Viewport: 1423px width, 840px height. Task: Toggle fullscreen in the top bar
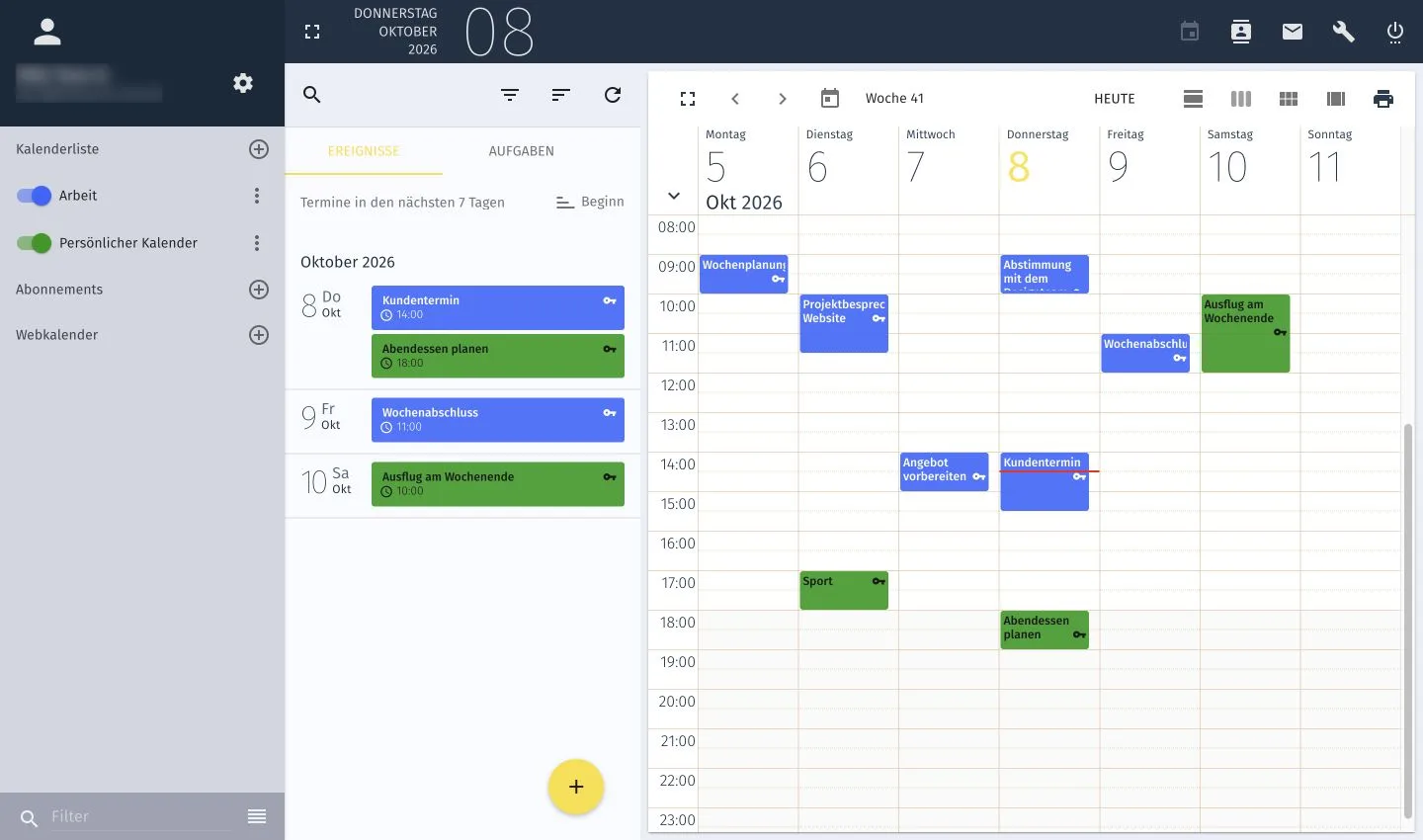312,32
